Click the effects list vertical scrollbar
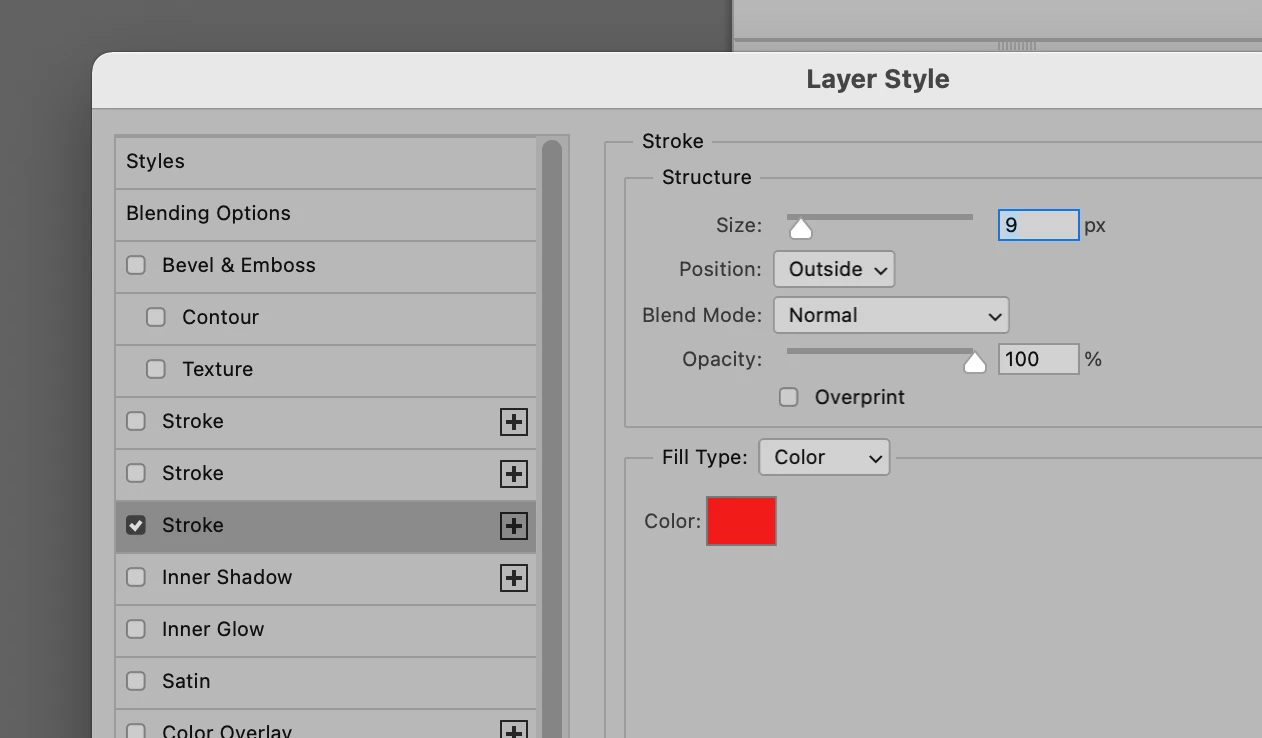Image resolution: width=1262 pixels, height=738 pixels. 552,438
